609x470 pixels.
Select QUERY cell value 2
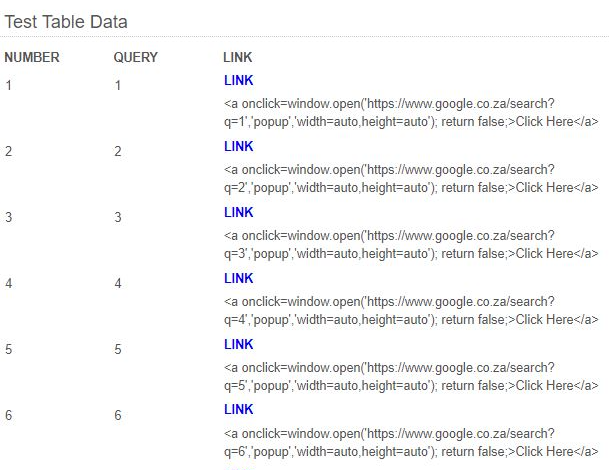[x=118, y=151]
